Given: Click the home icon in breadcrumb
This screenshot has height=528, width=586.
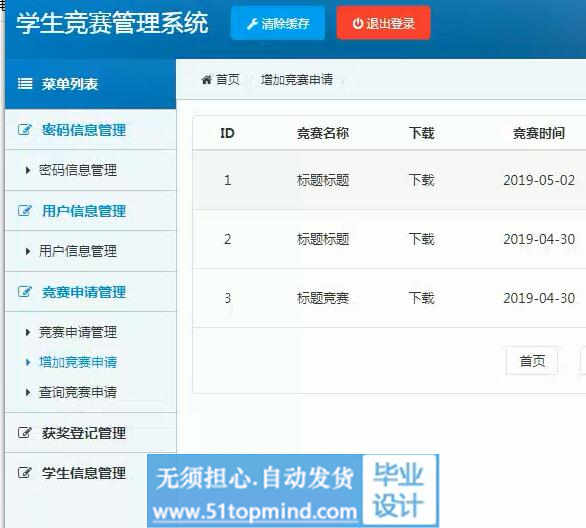Looking at the screenshot, I should [x=206, y=80].
